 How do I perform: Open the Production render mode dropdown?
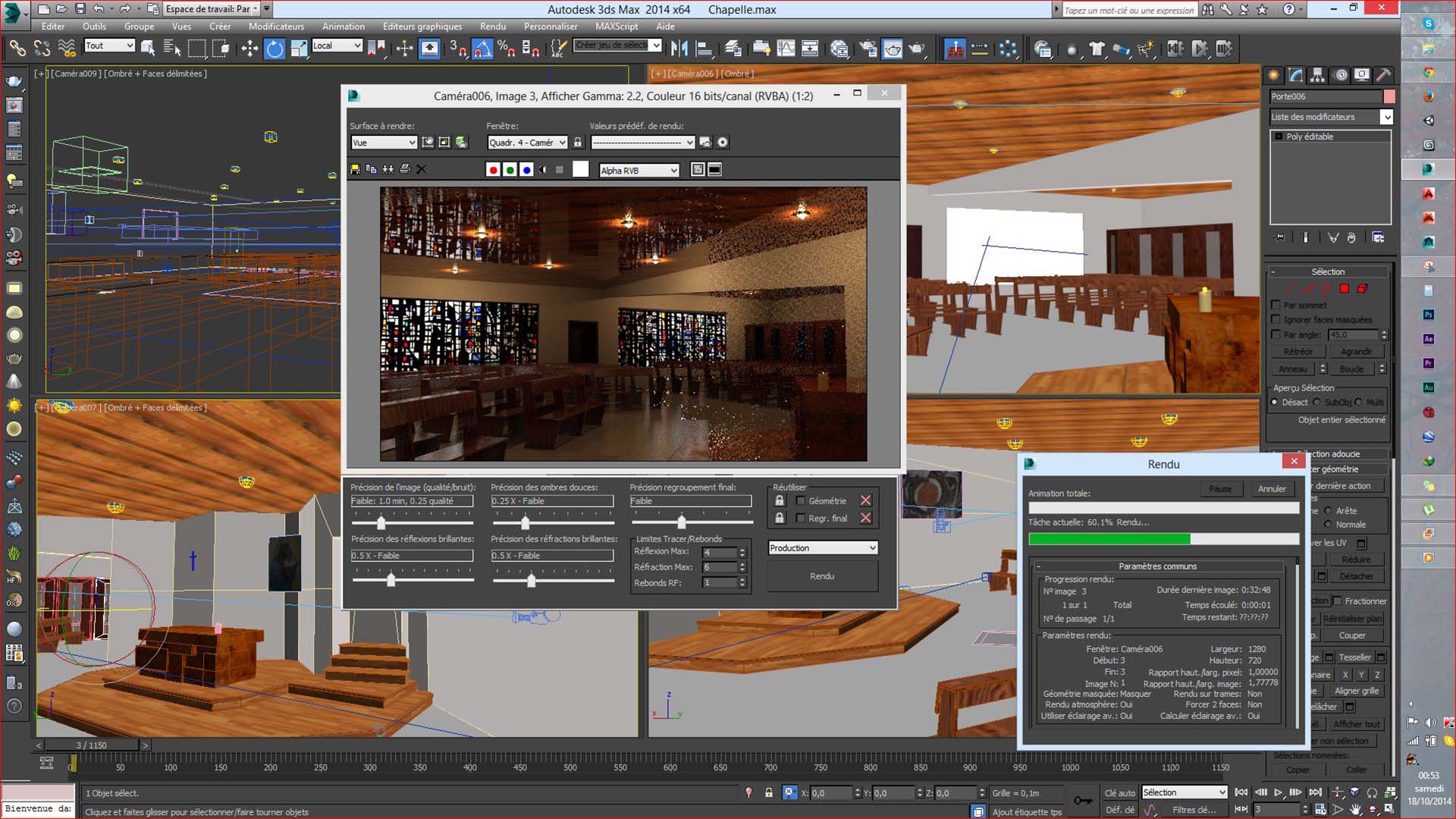823,548
